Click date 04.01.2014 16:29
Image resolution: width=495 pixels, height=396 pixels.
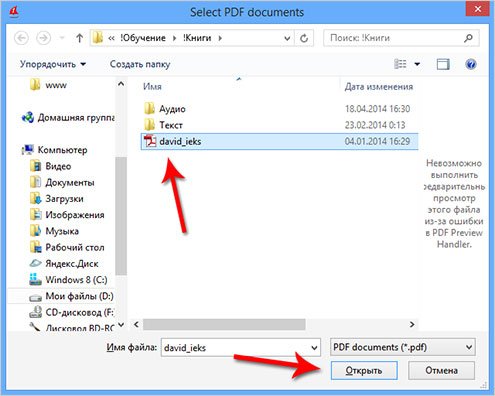[377, 141]
